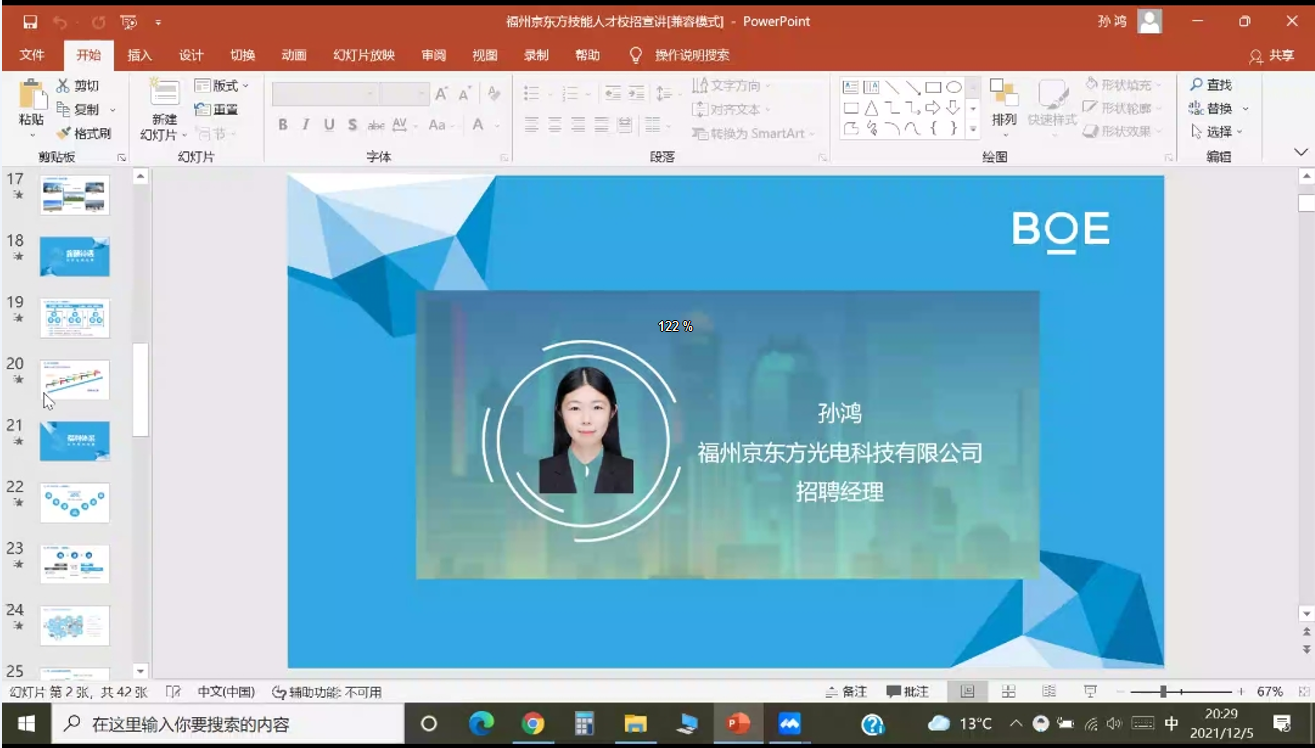This screenshot has width=1315, height=748.
Task: Switch to the Slide Show (幻灯片放映) tab
Action: coord(364,55)
